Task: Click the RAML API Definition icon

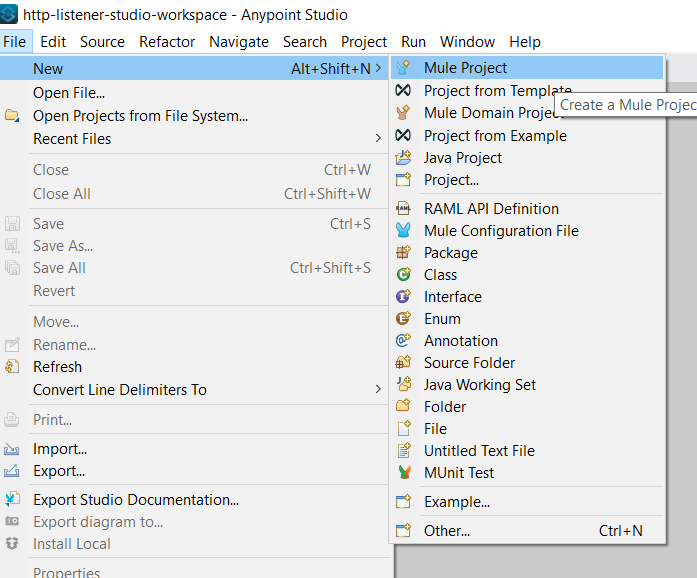Action: 404,209
